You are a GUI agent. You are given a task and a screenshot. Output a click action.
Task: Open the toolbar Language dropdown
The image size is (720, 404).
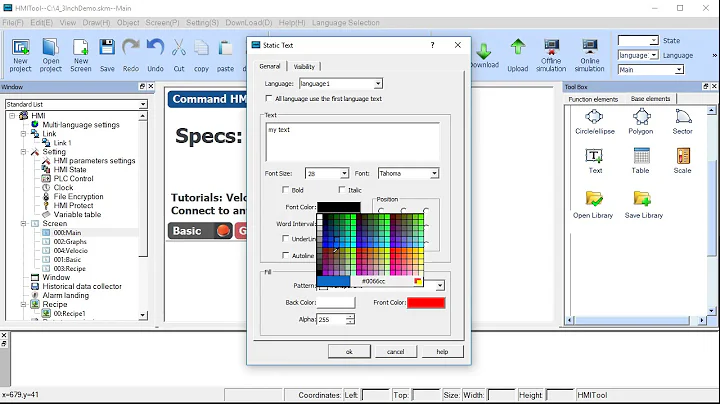(653, 55)
